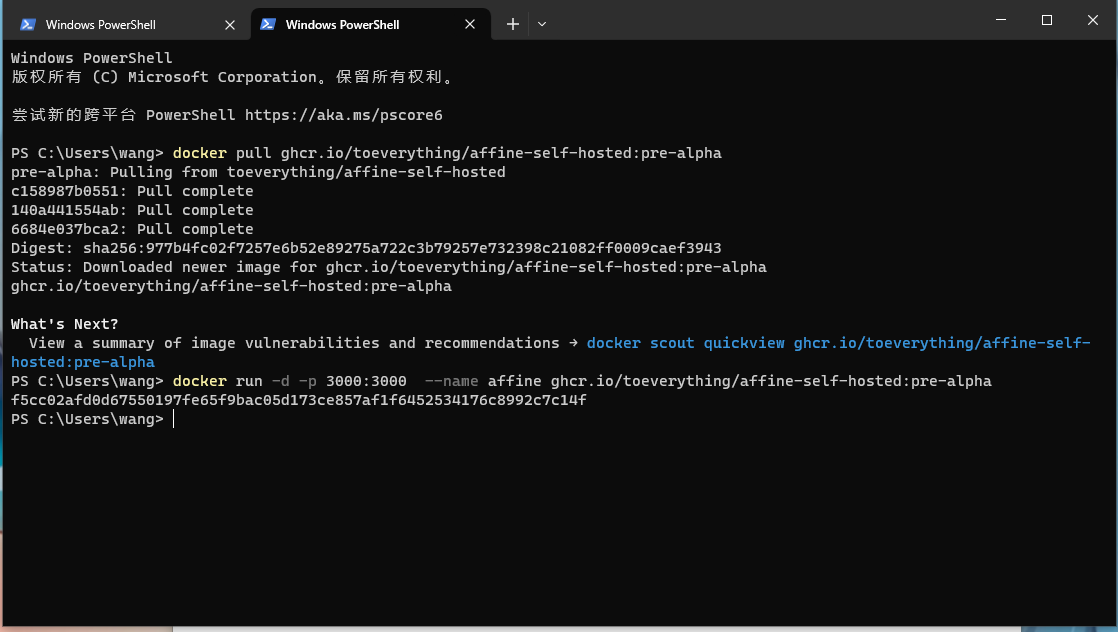Click 'Windows PowerShell' header text in terminal
1118x632 pixels.
coord(91,58)
